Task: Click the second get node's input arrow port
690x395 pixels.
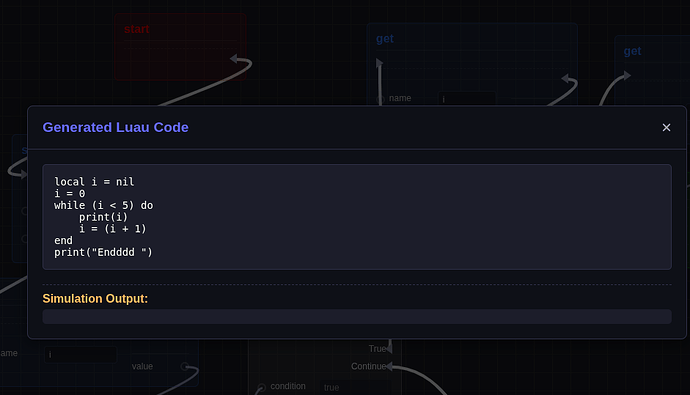Action: (627, 76)
